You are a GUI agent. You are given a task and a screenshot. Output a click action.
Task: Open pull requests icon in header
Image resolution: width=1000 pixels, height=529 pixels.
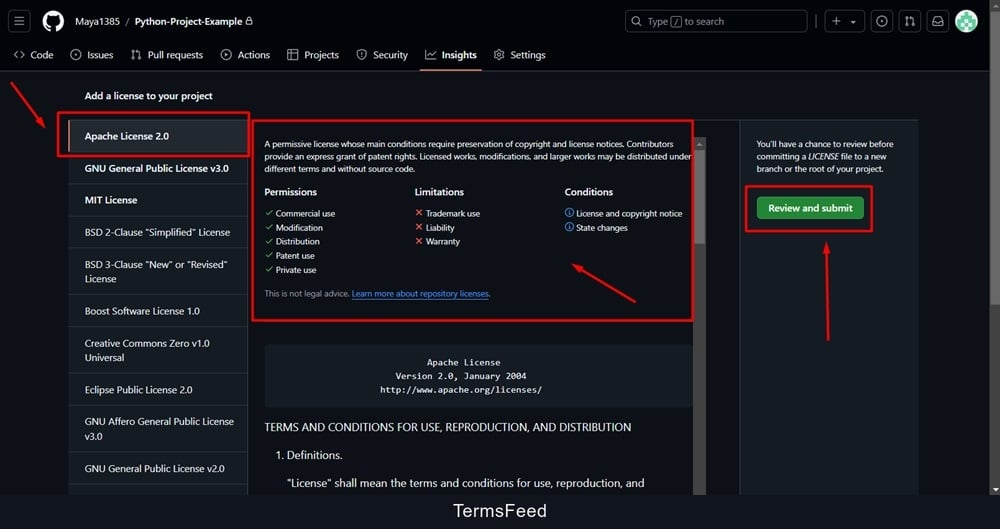point(910,21)
